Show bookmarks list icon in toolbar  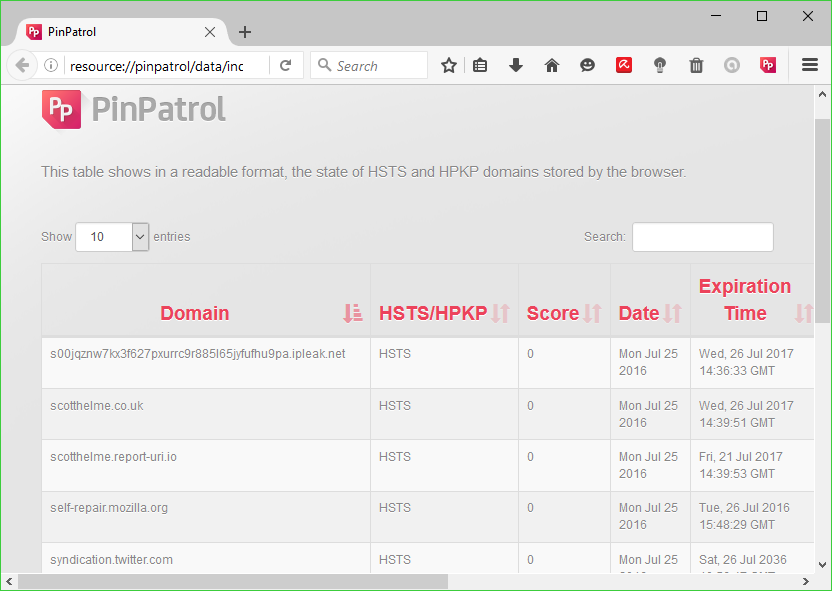pyautogui.click(x=480, y=65)
